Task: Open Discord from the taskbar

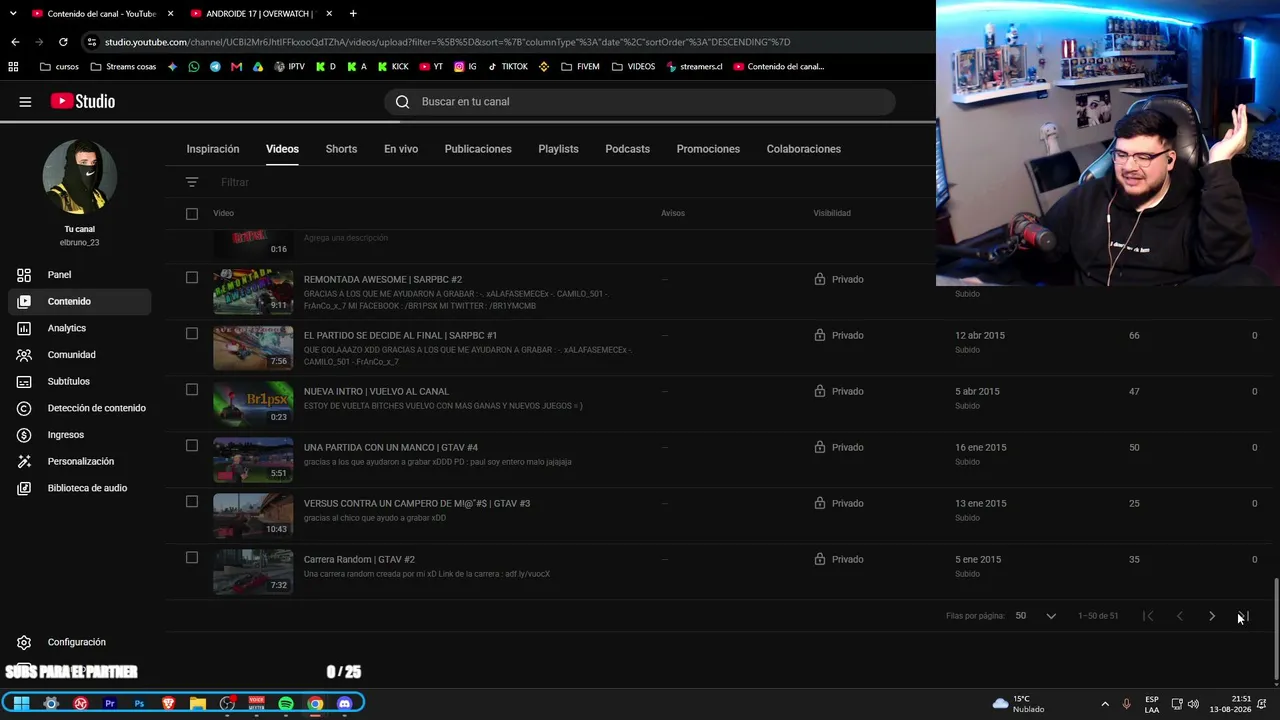Action: (345, 703)
